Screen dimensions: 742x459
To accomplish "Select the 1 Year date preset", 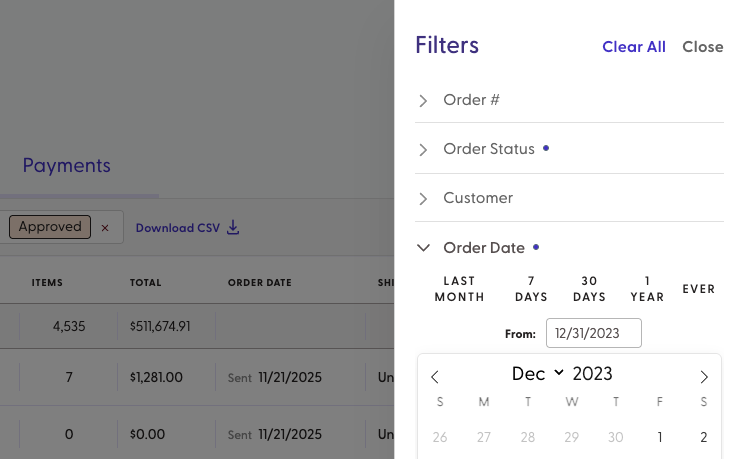I will click(x=647, y=289).
